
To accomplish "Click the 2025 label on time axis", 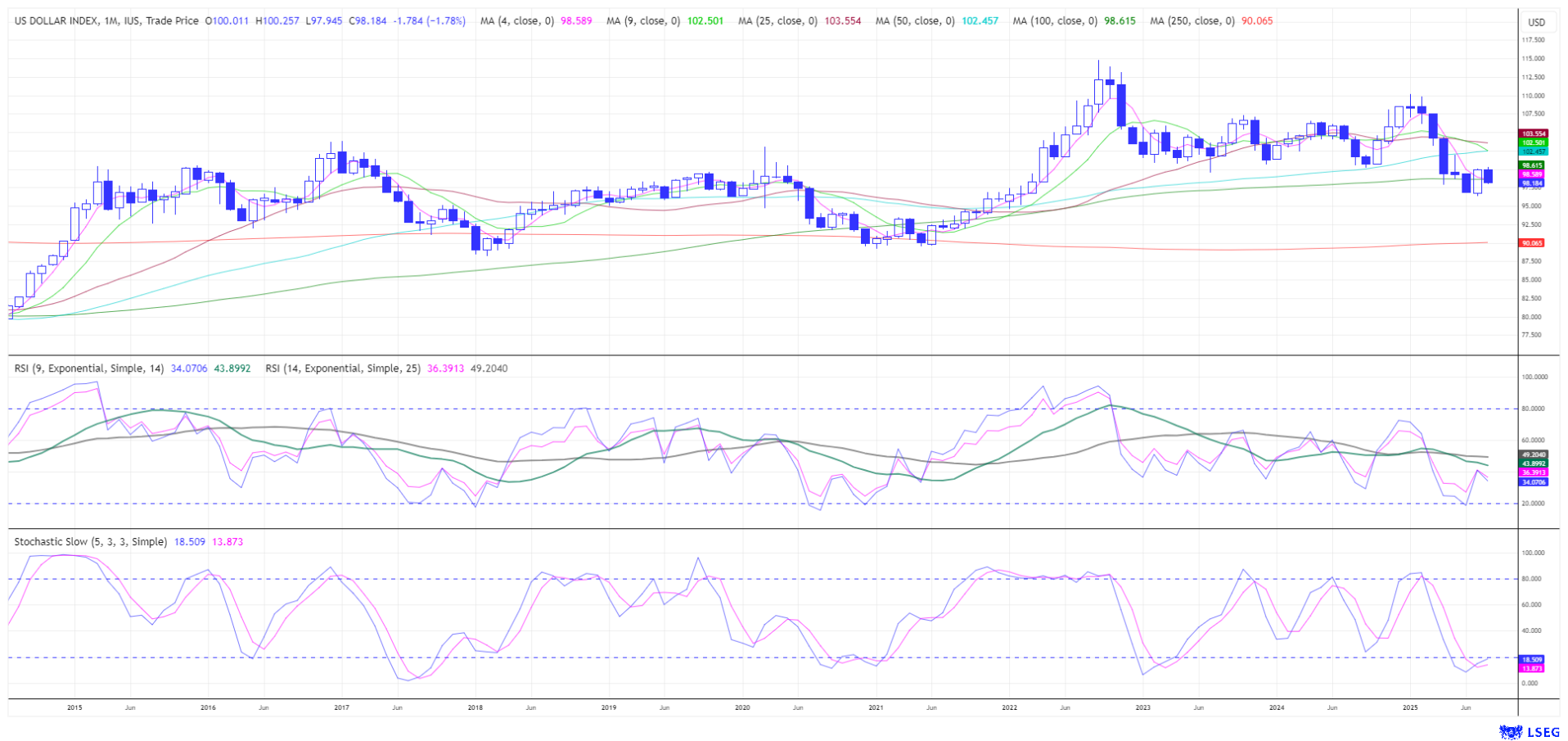I will tap(1410, 707).
